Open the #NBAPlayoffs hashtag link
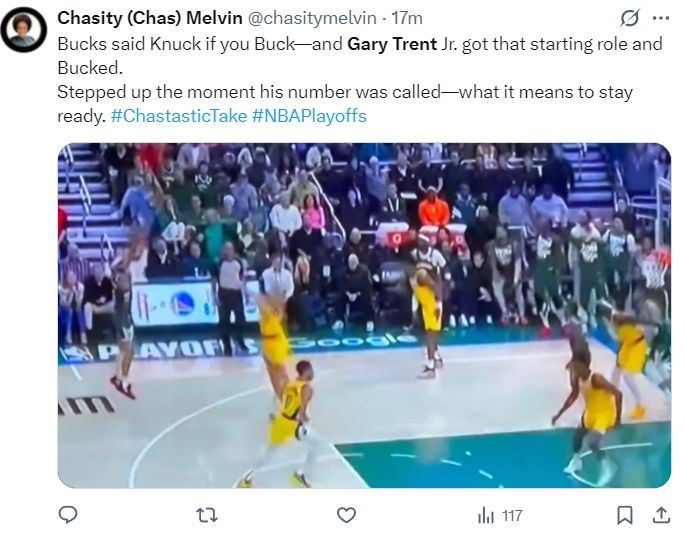 click(x=309, y=116)
